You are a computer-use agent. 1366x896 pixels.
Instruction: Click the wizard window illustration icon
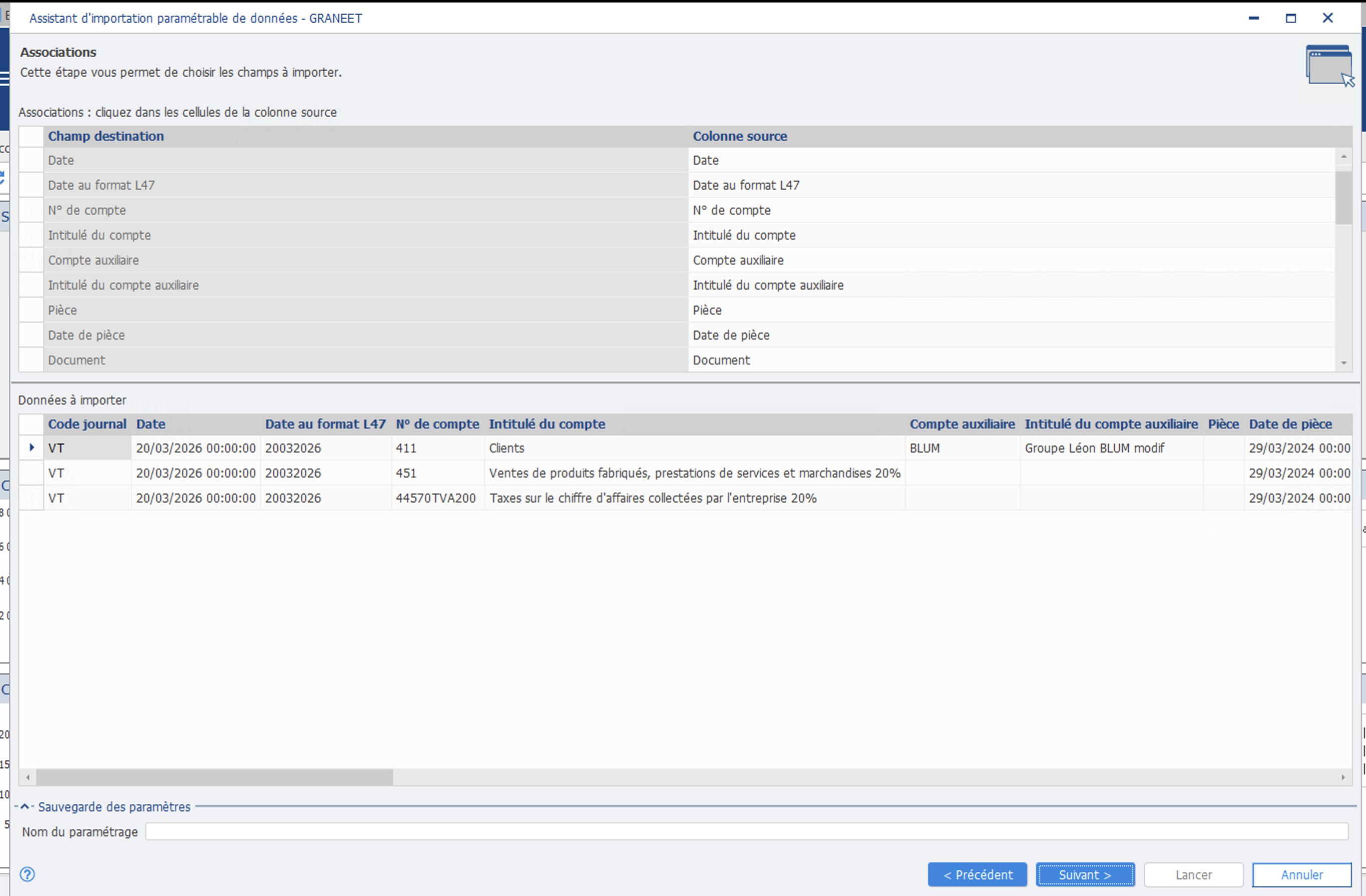tap(1329, 66)
